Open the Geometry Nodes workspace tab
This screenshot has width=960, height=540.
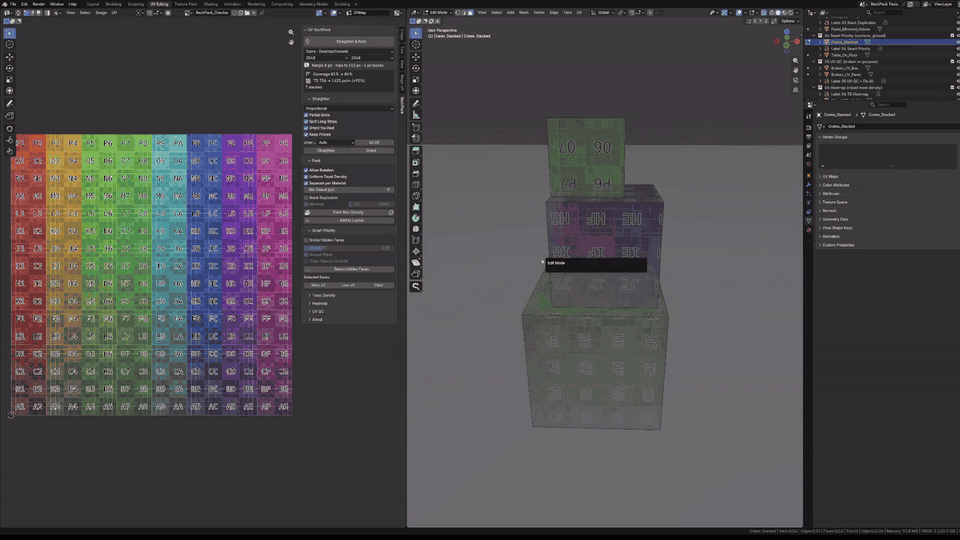[313, 4]
